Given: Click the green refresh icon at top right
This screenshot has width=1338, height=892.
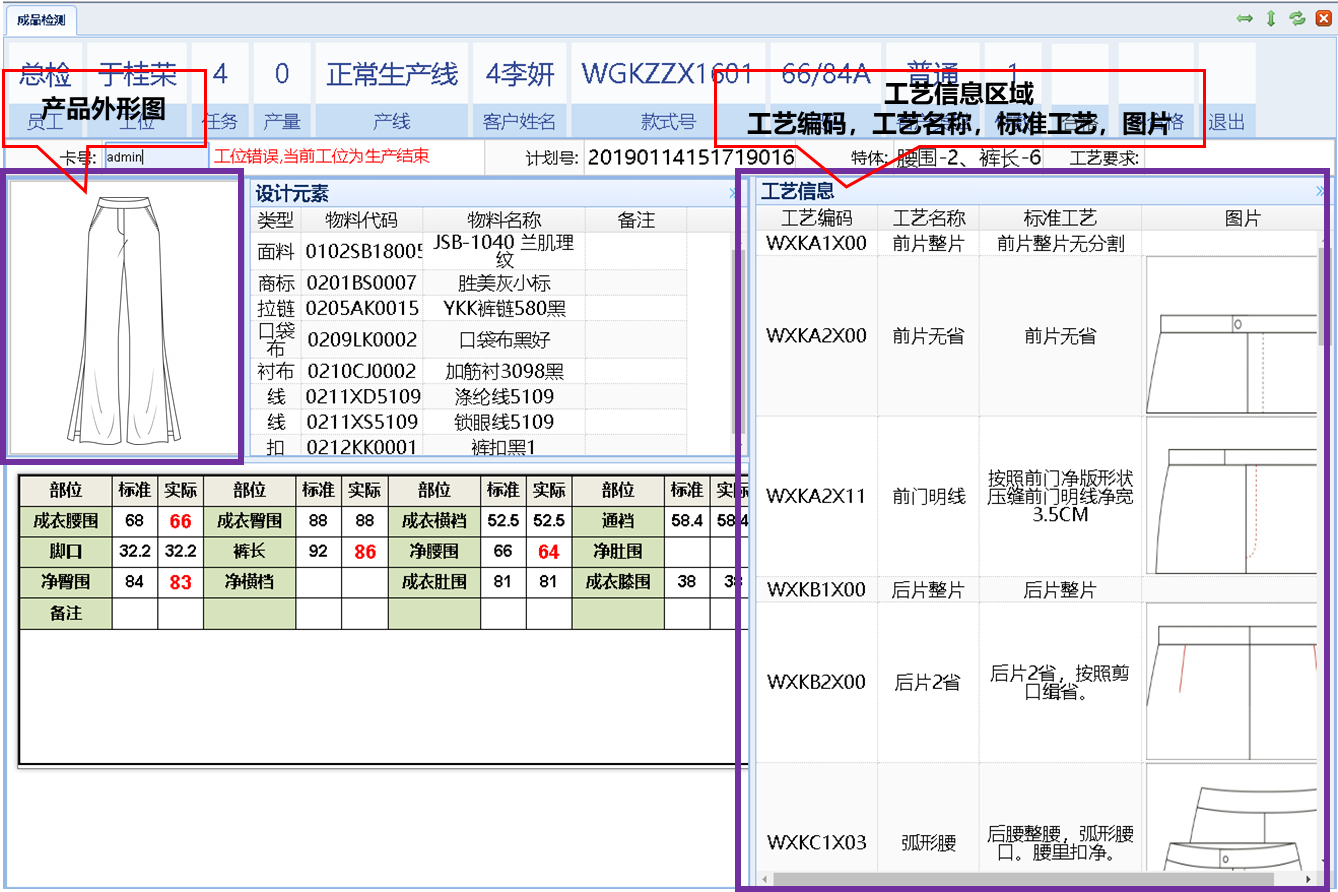Looking at the screenshot, I should click(x=1298, y=18).
